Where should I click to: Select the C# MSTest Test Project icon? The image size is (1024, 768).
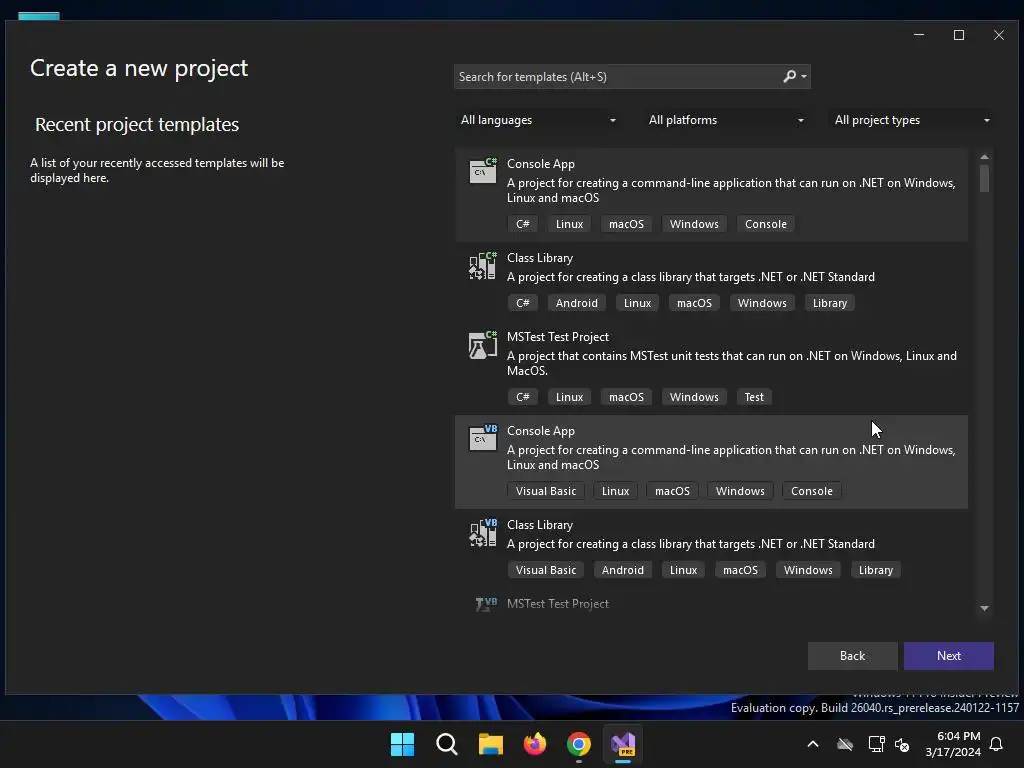(483, 344)
